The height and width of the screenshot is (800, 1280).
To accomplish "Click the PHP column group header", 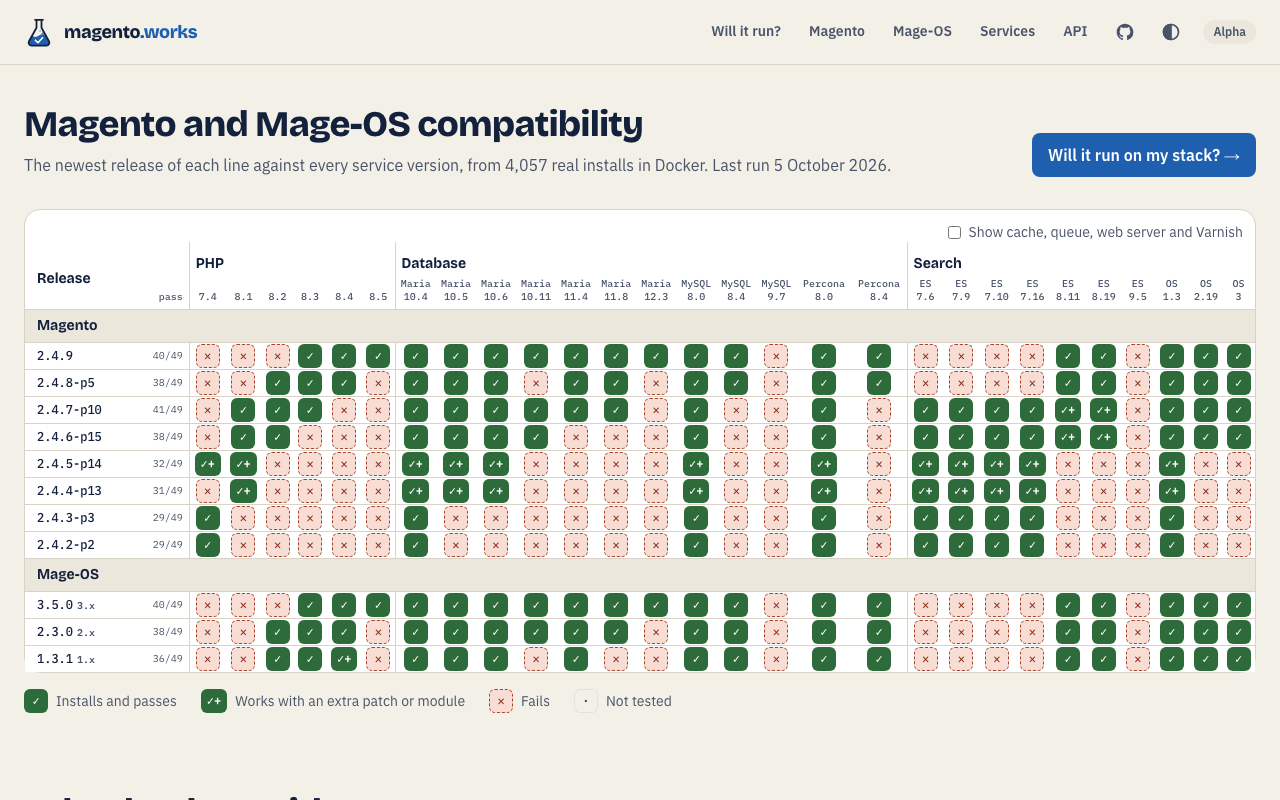I will (210, 263).
